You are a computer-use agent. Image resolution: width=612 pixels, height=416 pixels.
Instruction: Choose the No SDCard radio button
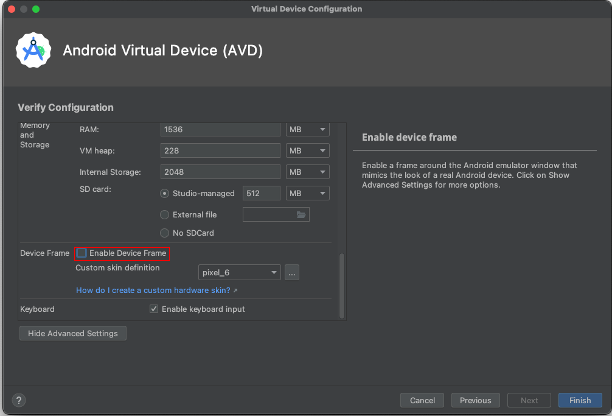pyautogui.click(x=164, y=233)
